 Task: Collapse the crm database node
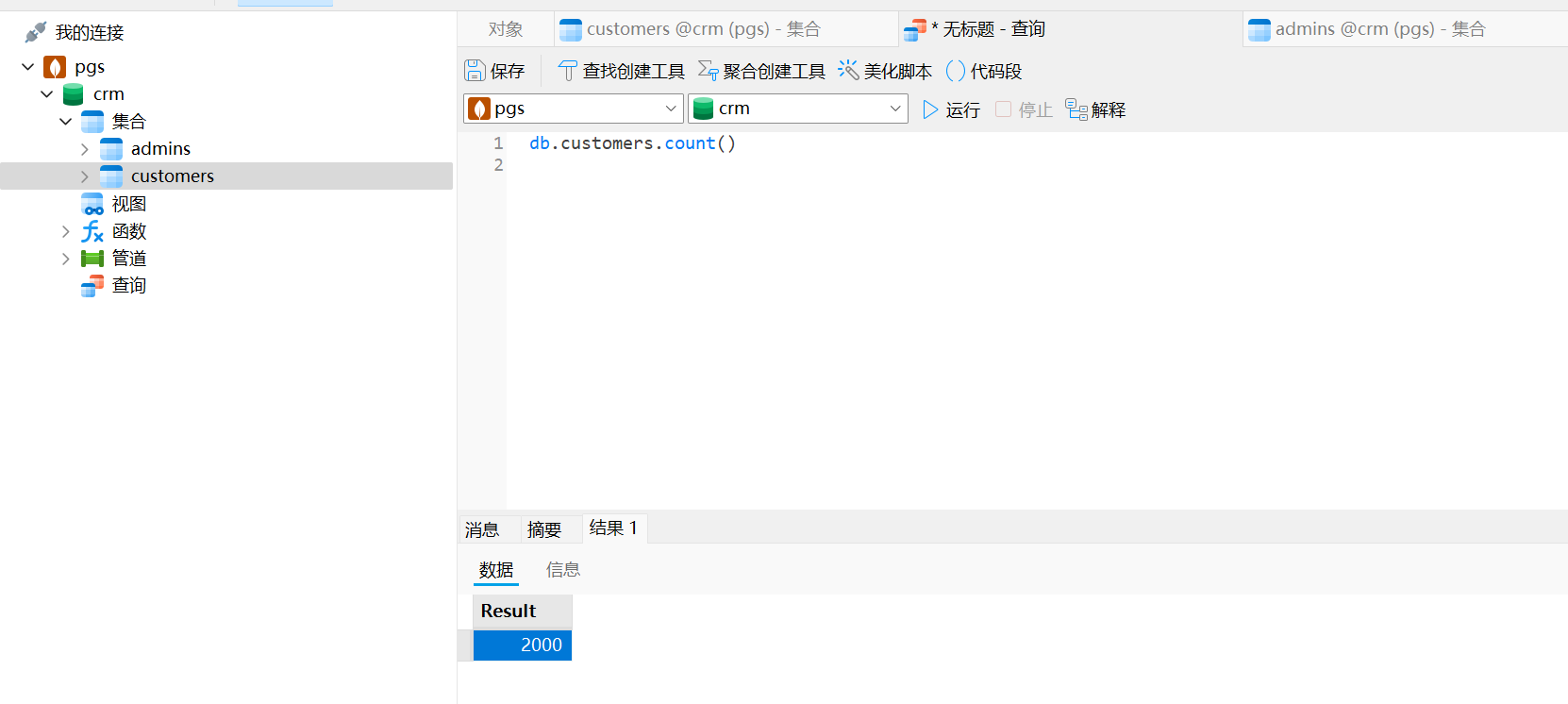point(47,94)
